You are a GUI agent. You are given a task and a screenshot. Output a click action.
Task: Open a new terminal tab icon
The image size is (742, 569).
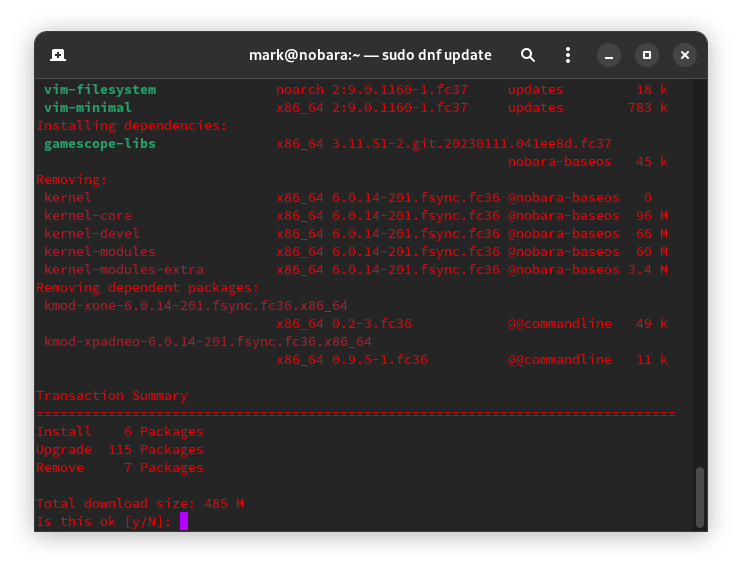point(58,55)
